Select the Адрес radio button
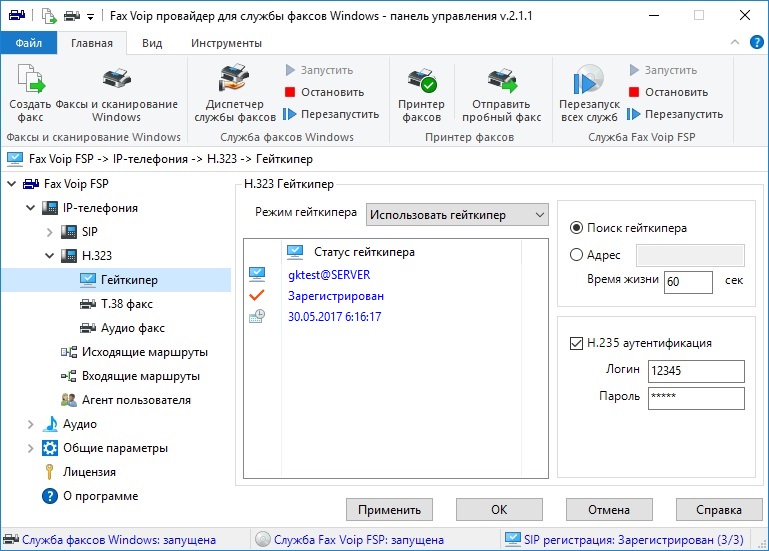This screenshot has width=769, height=551. click(x=576, y=255)
